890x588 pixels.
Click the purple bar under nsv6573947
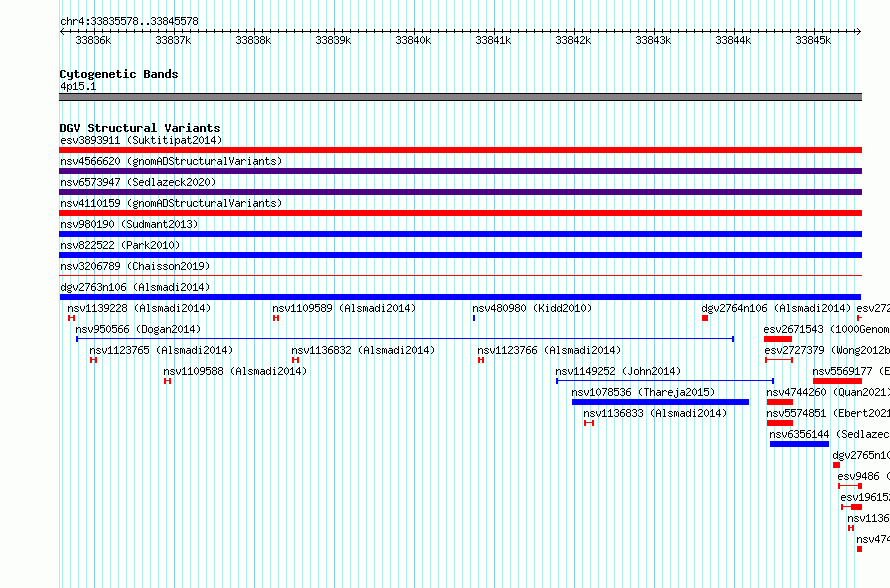pyautogui.click(x=460, y=192)
